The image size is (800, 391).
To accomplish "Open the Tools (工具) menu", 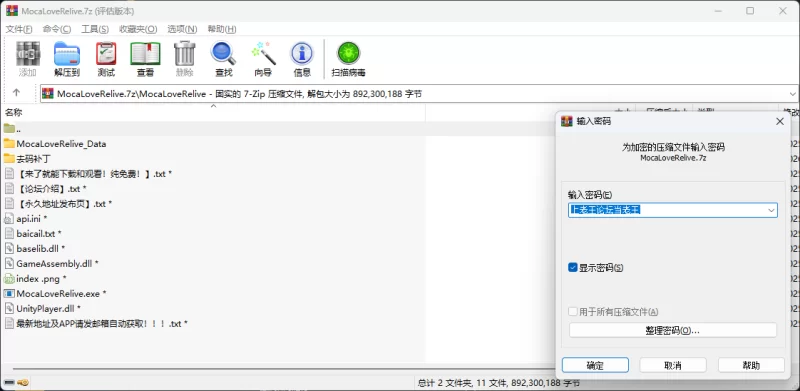I will pyautogui.click(x=95, y=29).
